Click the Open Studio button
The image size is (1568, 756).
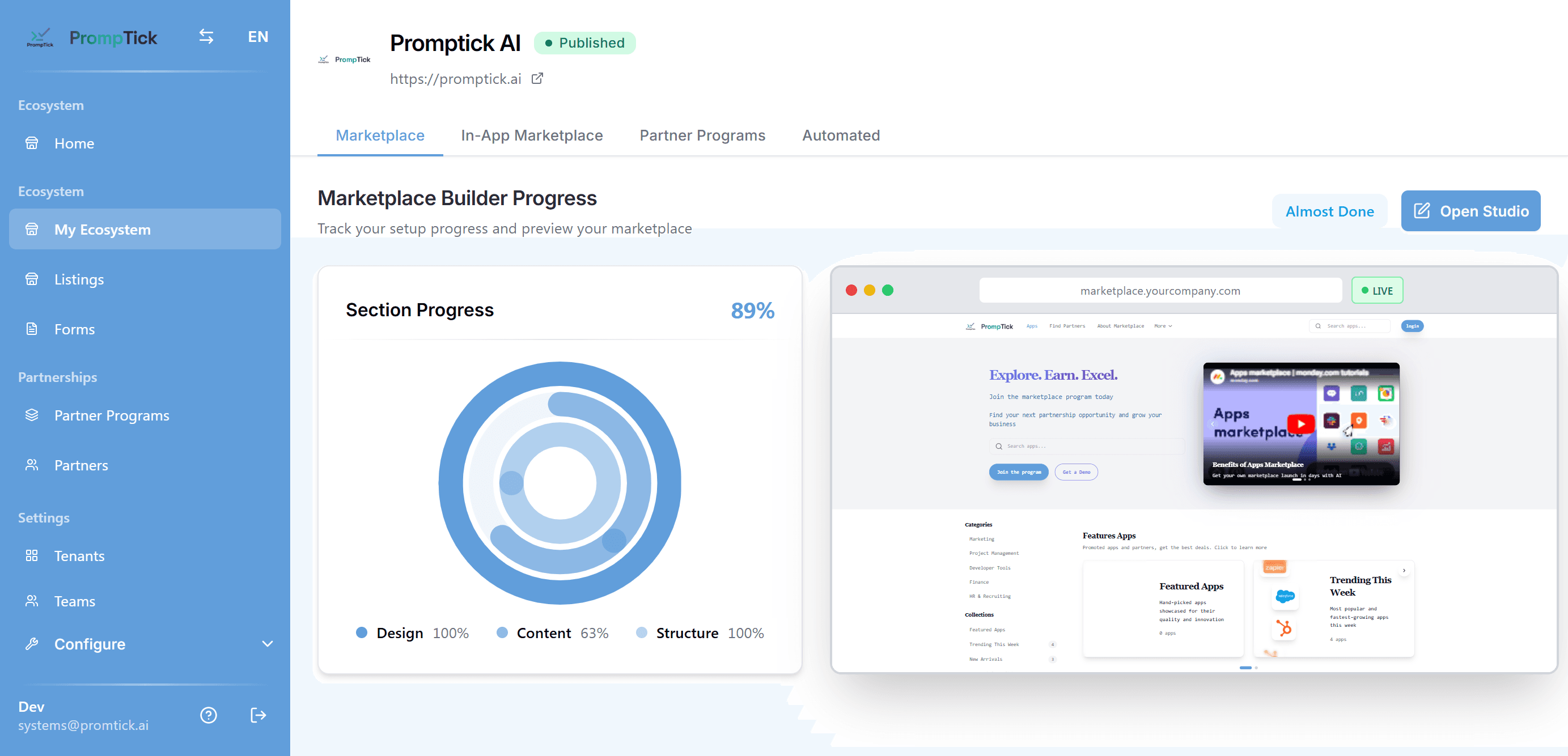pyautogui.click(x=1470, y=211)
